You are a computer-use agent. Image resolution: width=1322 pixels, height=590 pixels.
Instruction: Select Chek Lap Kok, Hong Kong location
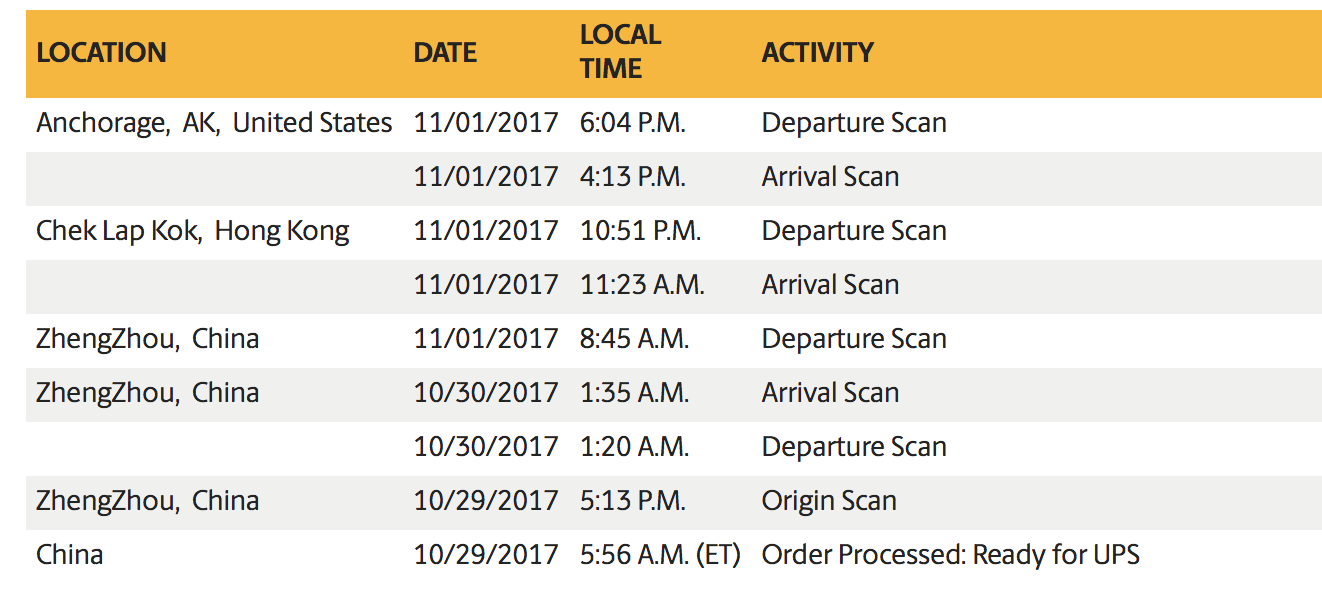click(193, 231)
